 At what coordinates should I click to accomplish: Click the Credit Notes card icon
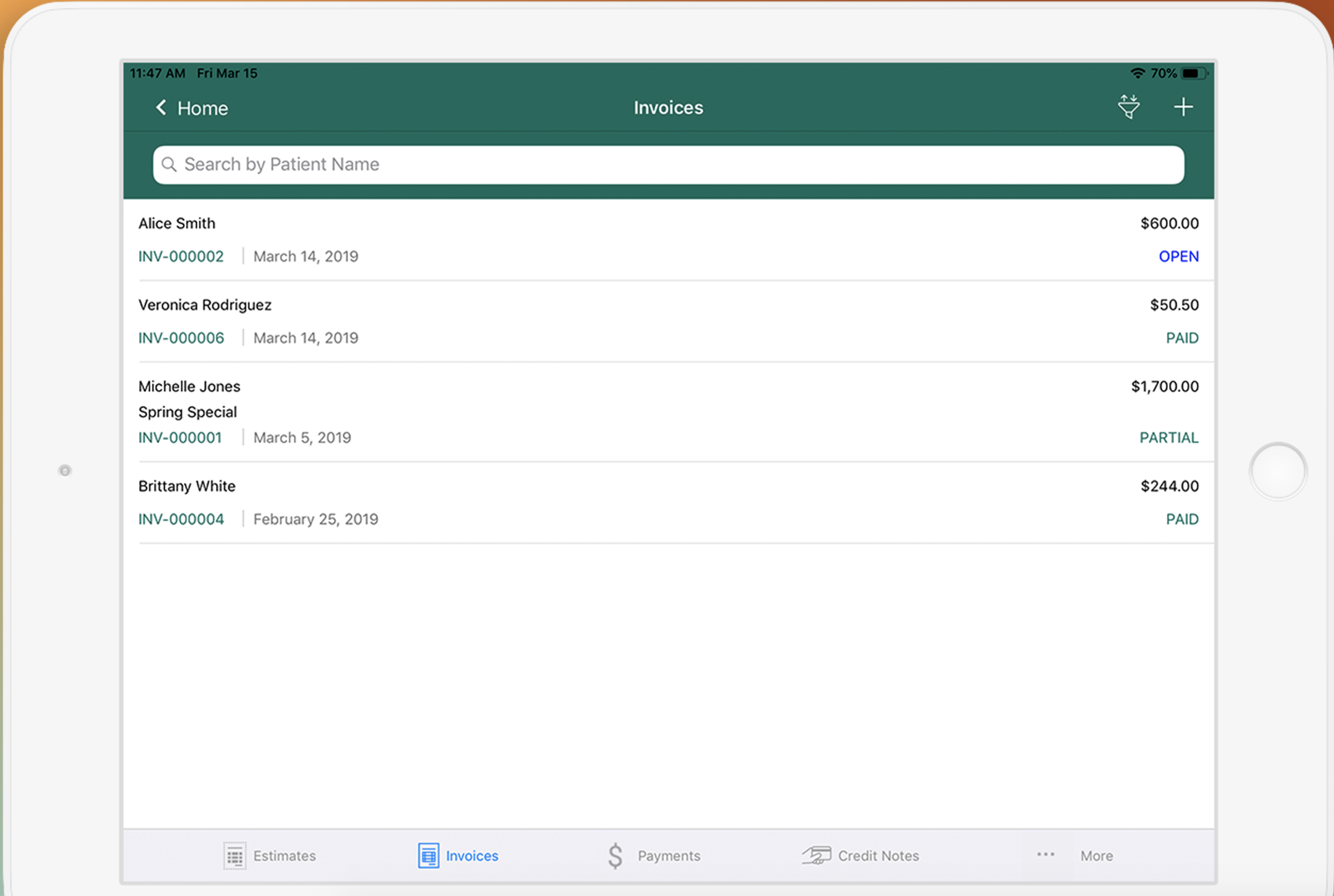click(x=816, y=855)
